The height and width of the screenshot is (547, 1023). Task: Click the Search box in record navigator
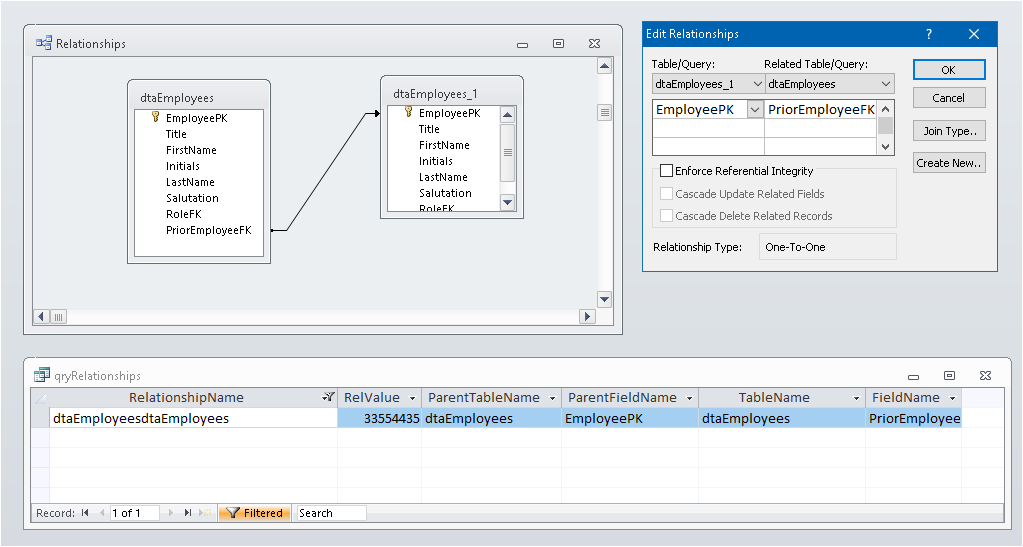[331, 513]
